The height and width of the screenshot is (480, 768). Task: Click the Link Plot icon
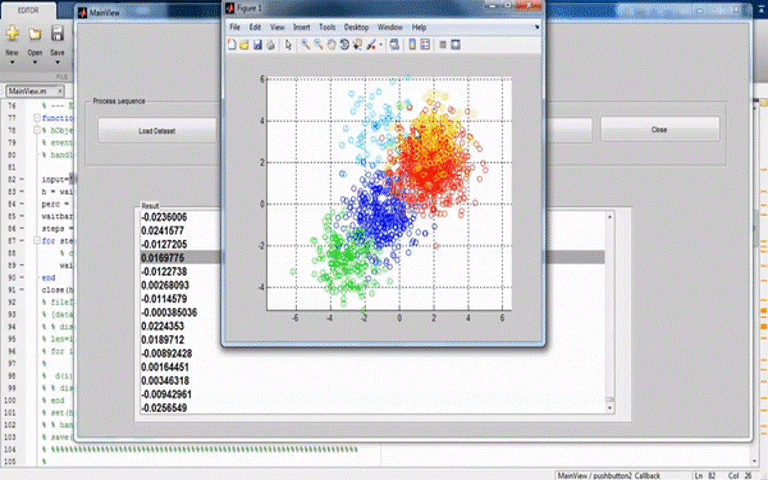[x=394, y=45]
